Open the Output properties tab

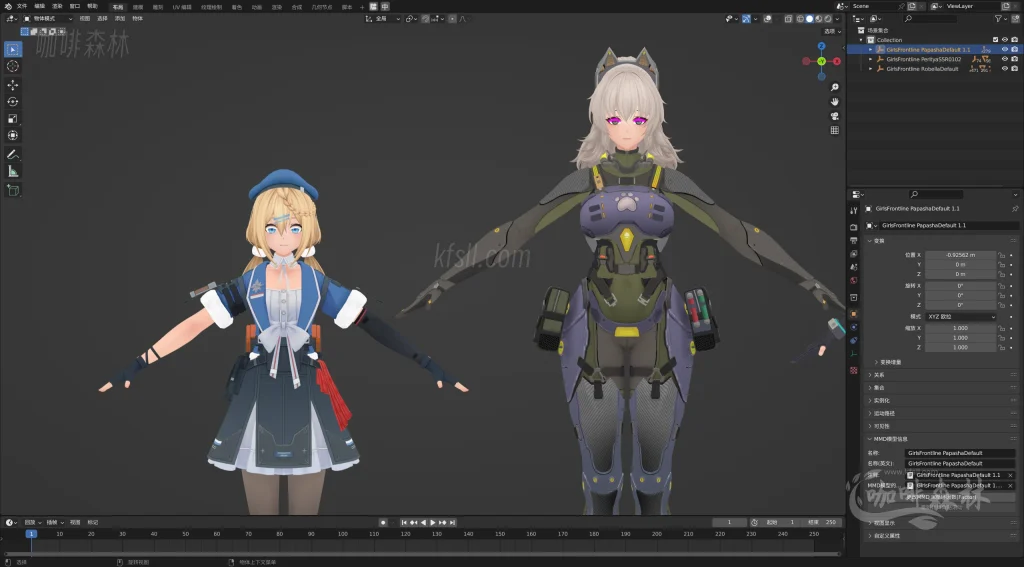(854, 240)
